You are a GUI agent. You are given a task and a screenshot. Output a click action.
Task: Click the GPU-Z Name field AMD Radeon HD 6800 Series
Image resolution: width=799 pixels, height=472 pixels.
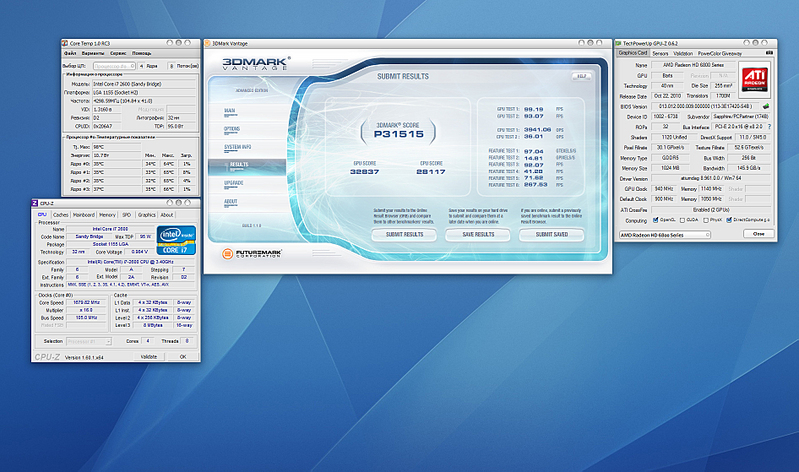tap(693, 65)
